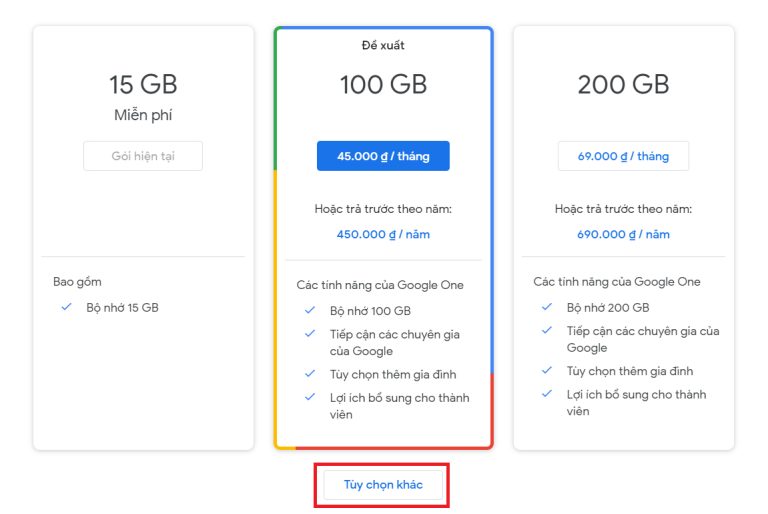The image size is (768, 514).
Task: Click the checkmark beside "Bộ nhớ 100 GB"
Action: point(310,311)
